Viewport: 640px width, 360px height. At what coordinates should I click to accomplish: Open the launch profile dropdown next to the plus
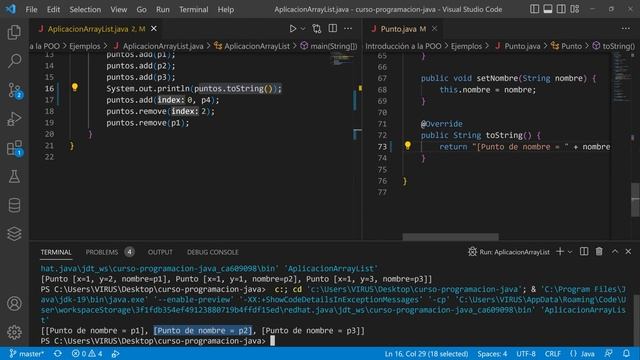pyautogui.click(x=570, y=252)
